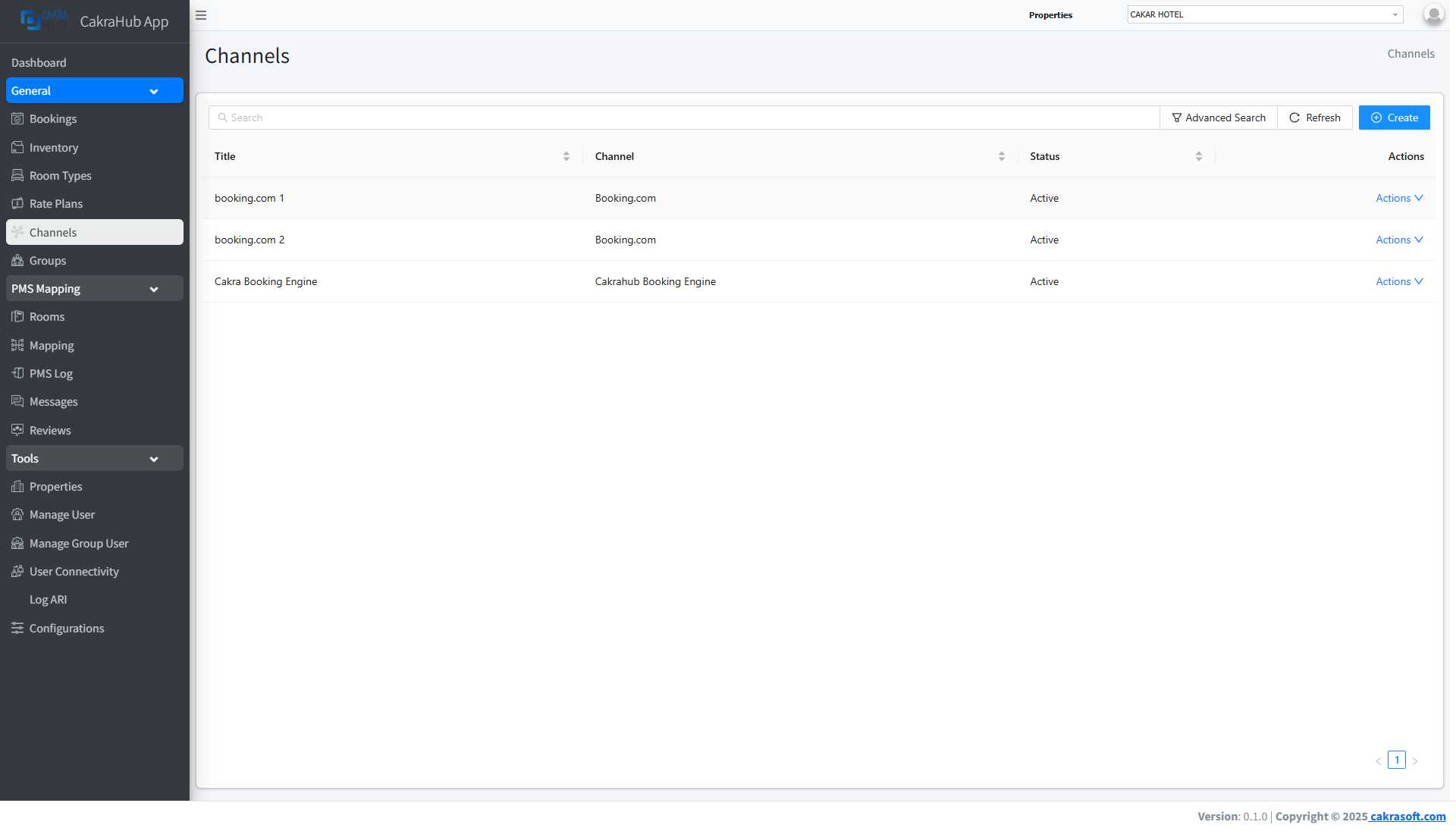
Task: Click the hamburger sidebar toggle icon
Action: pos(201,15)
